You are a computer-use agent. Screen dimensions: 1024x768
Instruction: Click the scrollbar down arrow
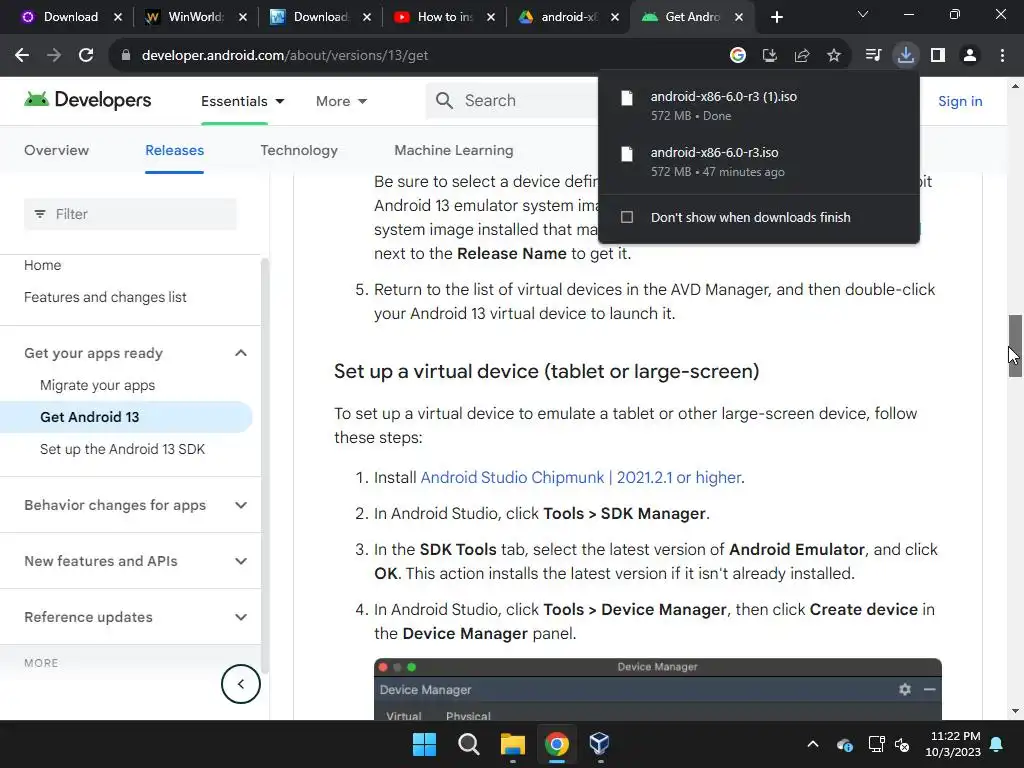tap(1014, 711)
